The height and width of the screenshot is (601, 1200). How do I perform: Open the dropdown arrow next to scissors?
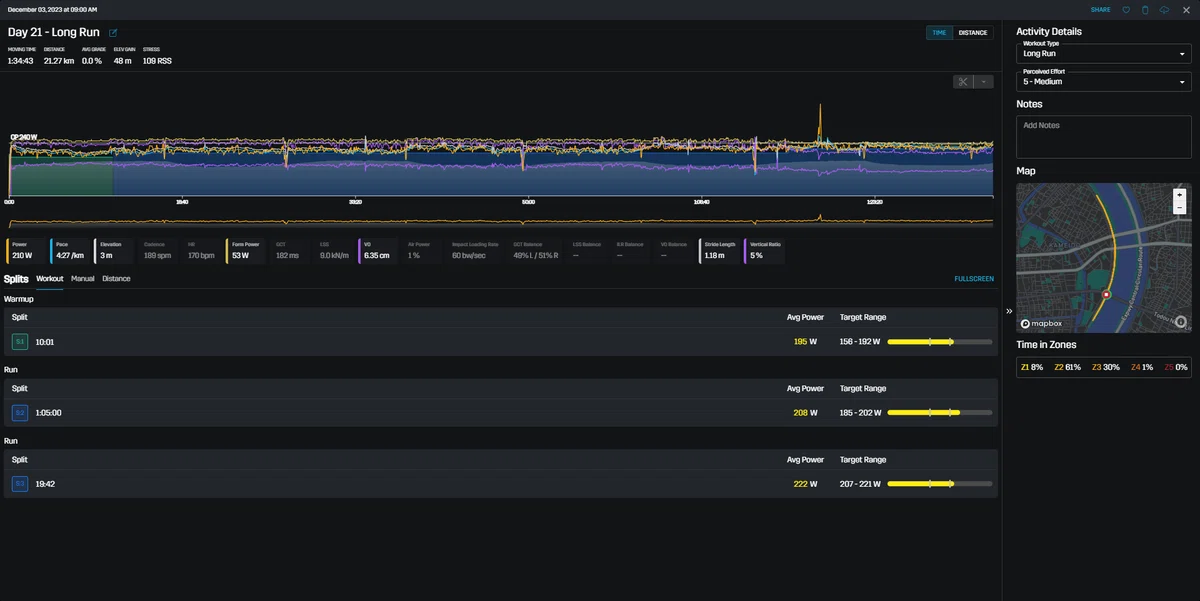pos(984,82)
